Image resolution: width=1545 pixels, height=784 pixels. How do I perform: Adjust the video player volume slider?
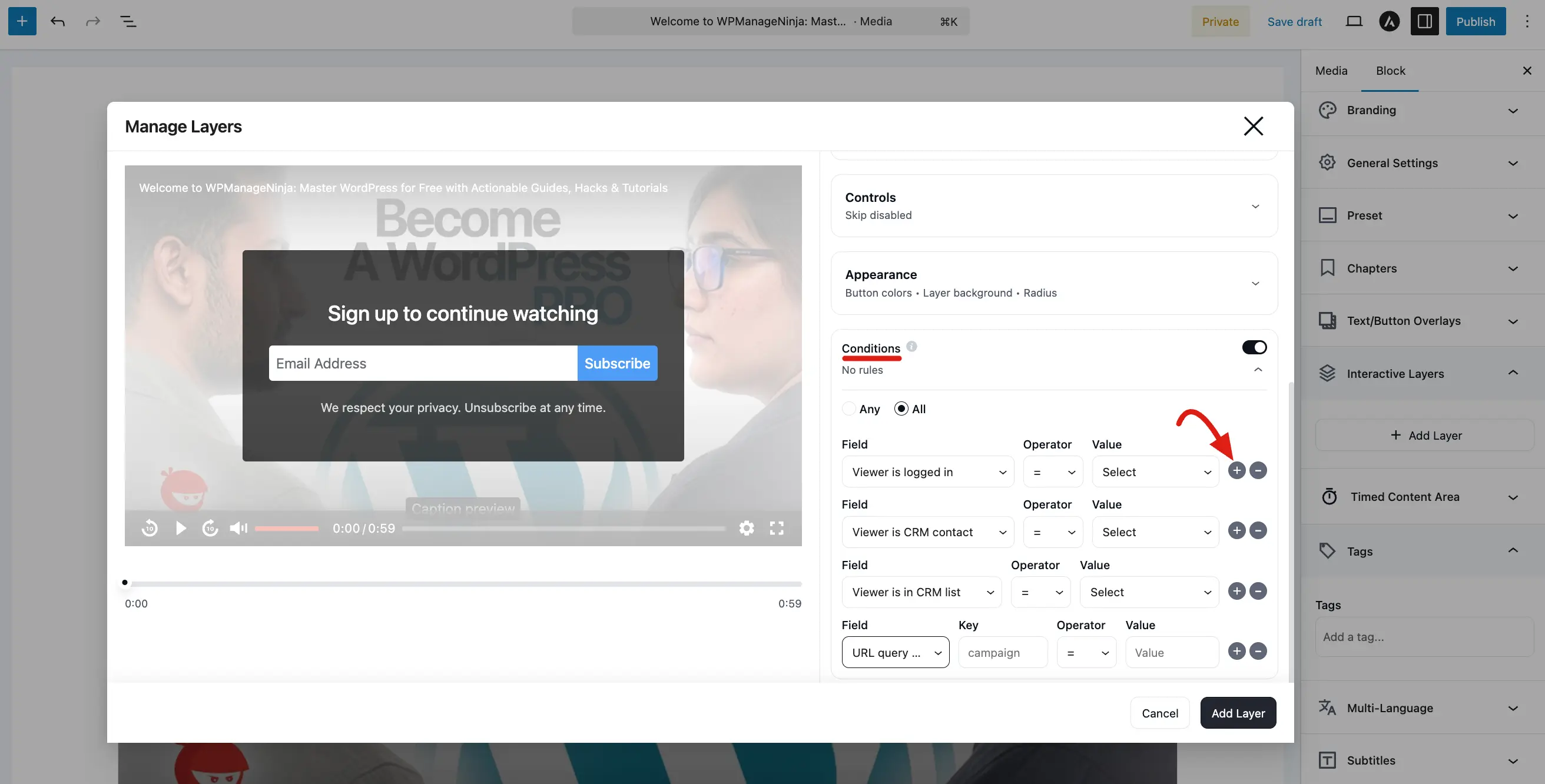[x=287, y=528]
